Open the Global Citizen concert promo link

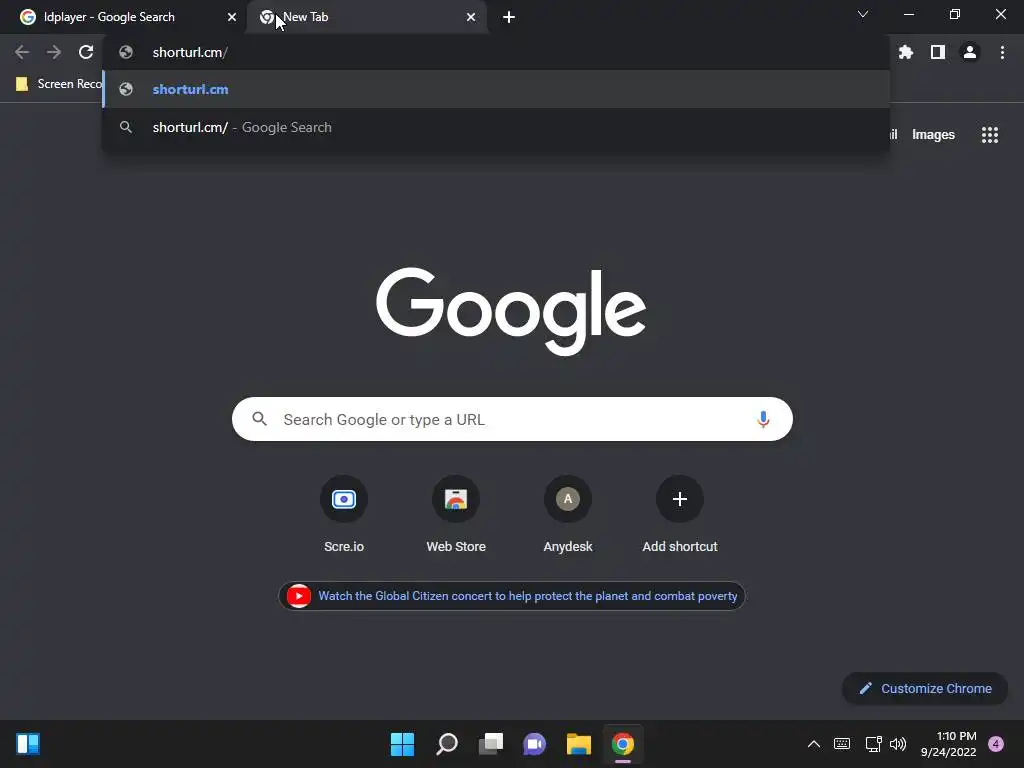(x=512, y=596)
